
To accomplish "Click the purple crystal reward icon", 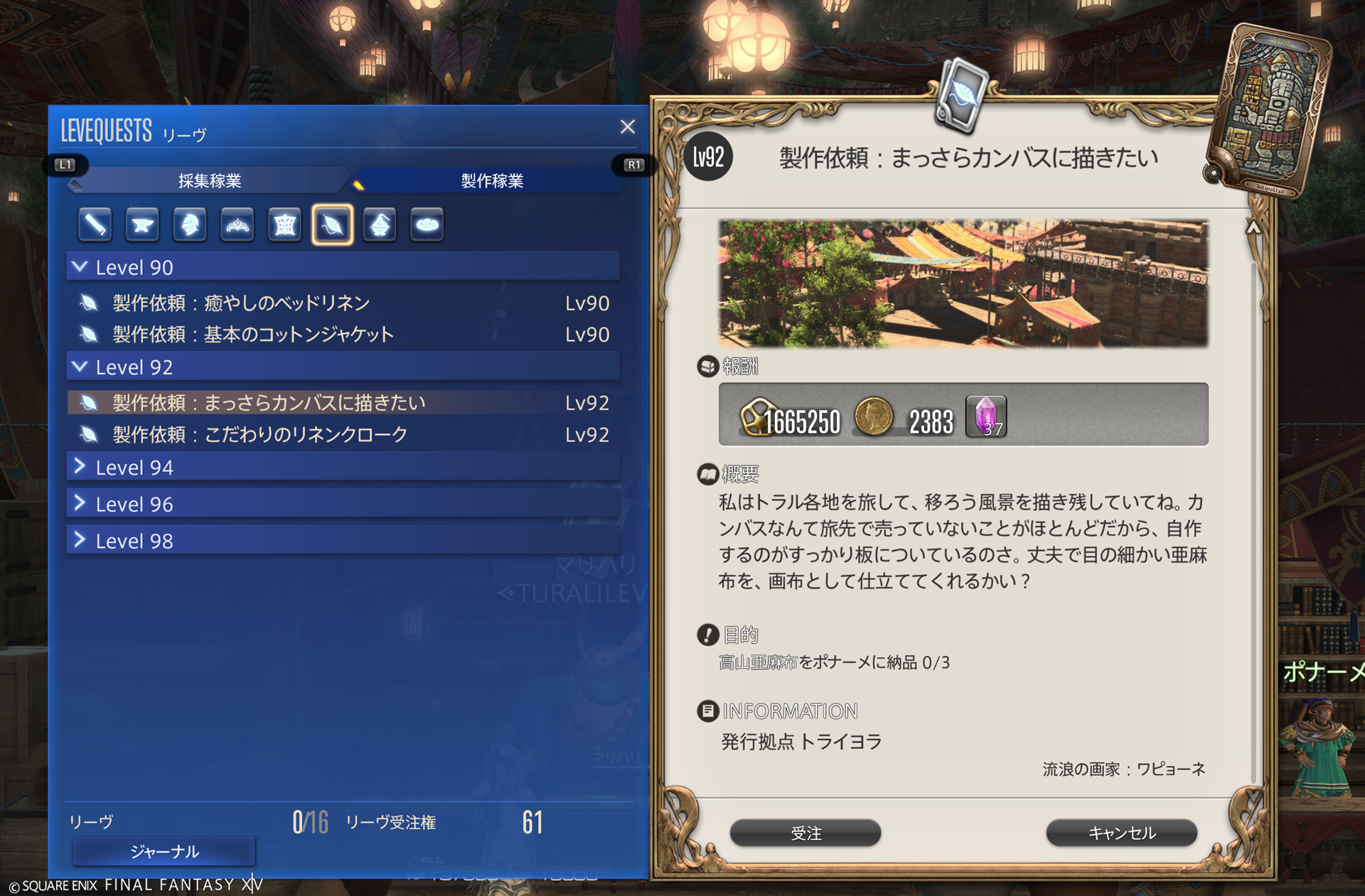I will pyautogui.click(x=986, y=416).
